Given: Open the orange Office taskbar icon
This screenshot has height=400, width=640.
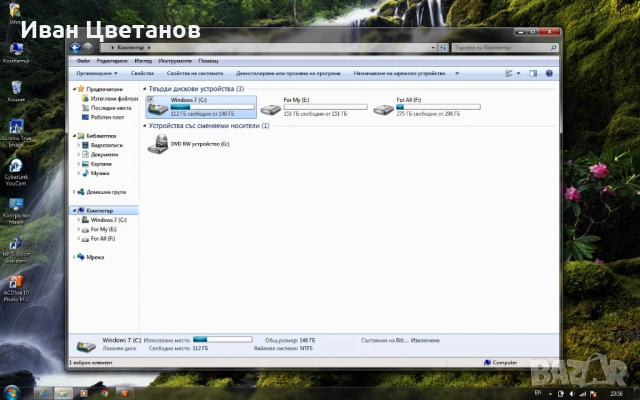Looking at the screenshot, I should click(x=125, y=393).
